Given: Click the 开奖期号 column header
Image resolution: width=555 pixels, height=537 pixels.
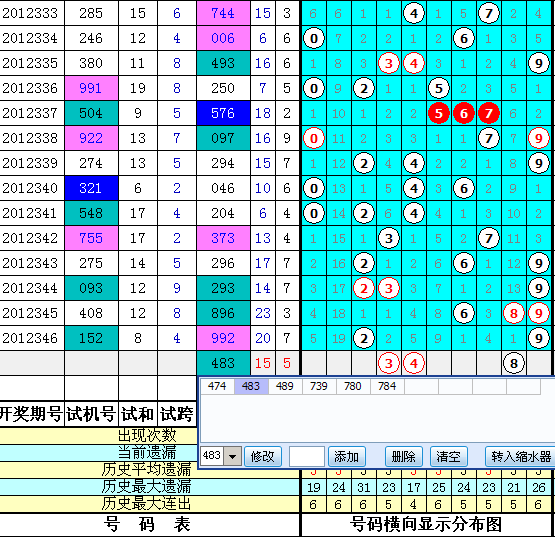Looking at the screenshot, I should click(x=31, y=413).
